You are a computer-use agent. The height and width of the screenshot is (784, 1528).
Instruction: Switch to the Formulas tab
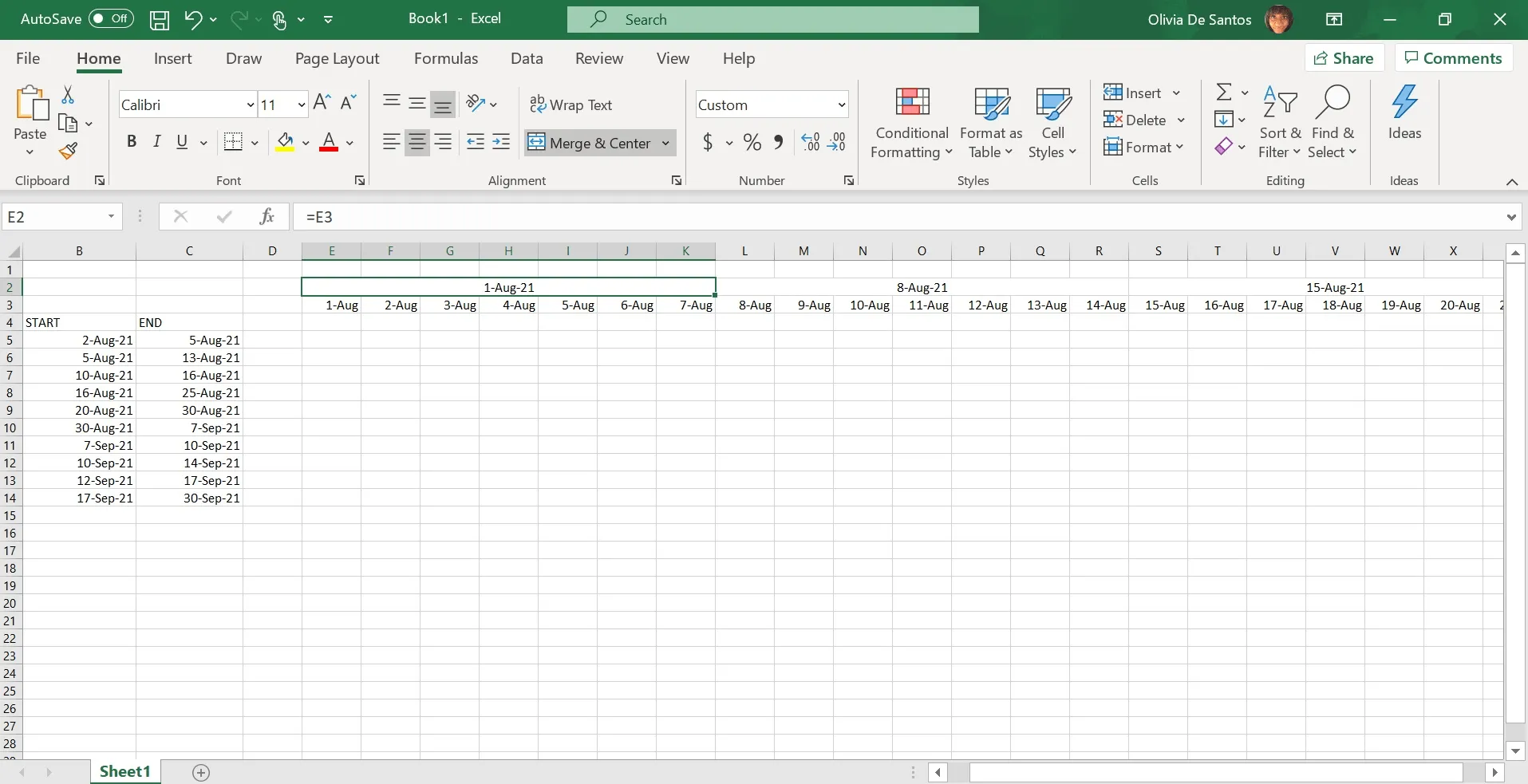(x=446, y=57)
